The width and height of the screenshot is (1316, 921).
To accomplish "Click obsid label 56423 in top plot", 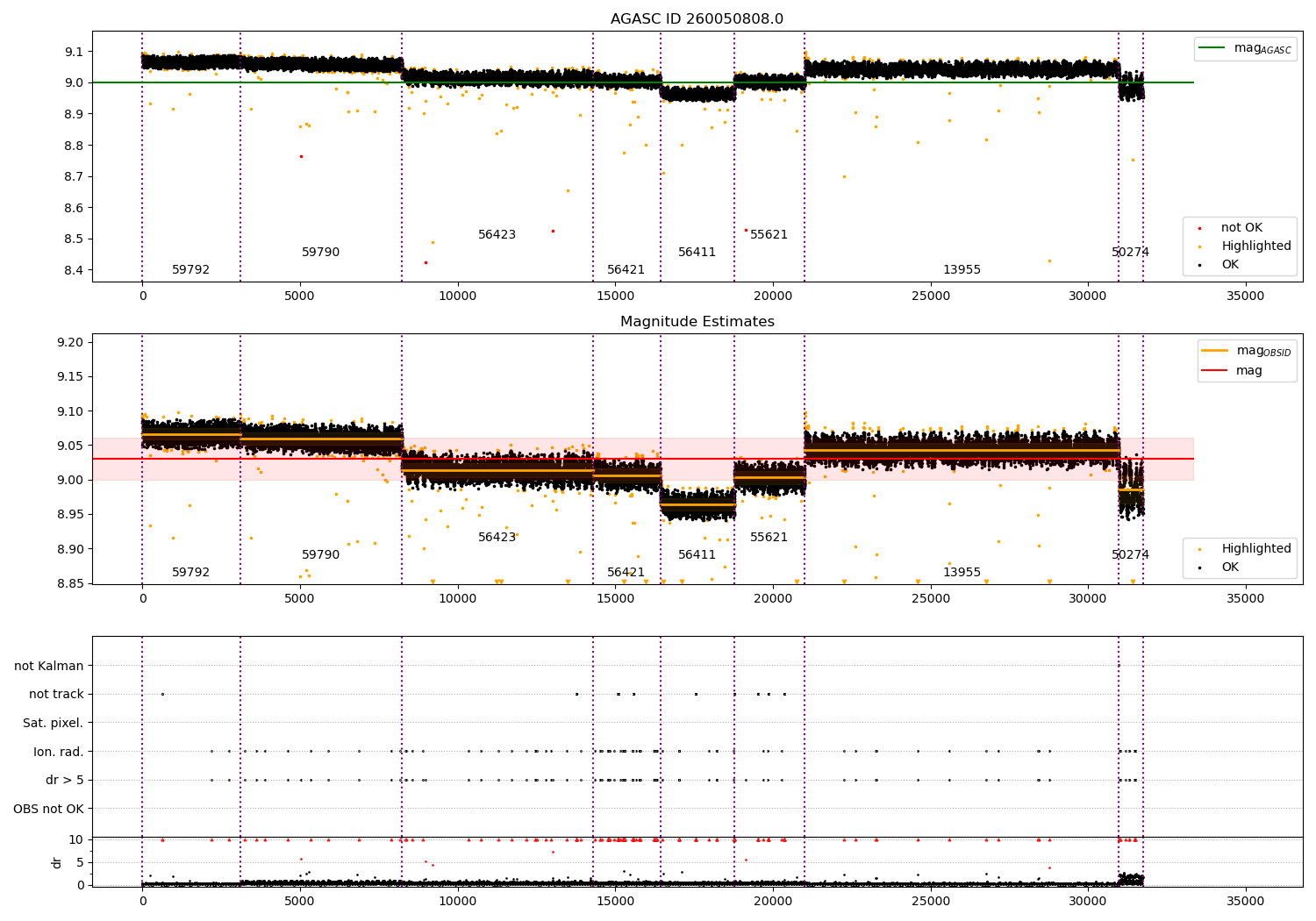I will click(x=497, y=235).
